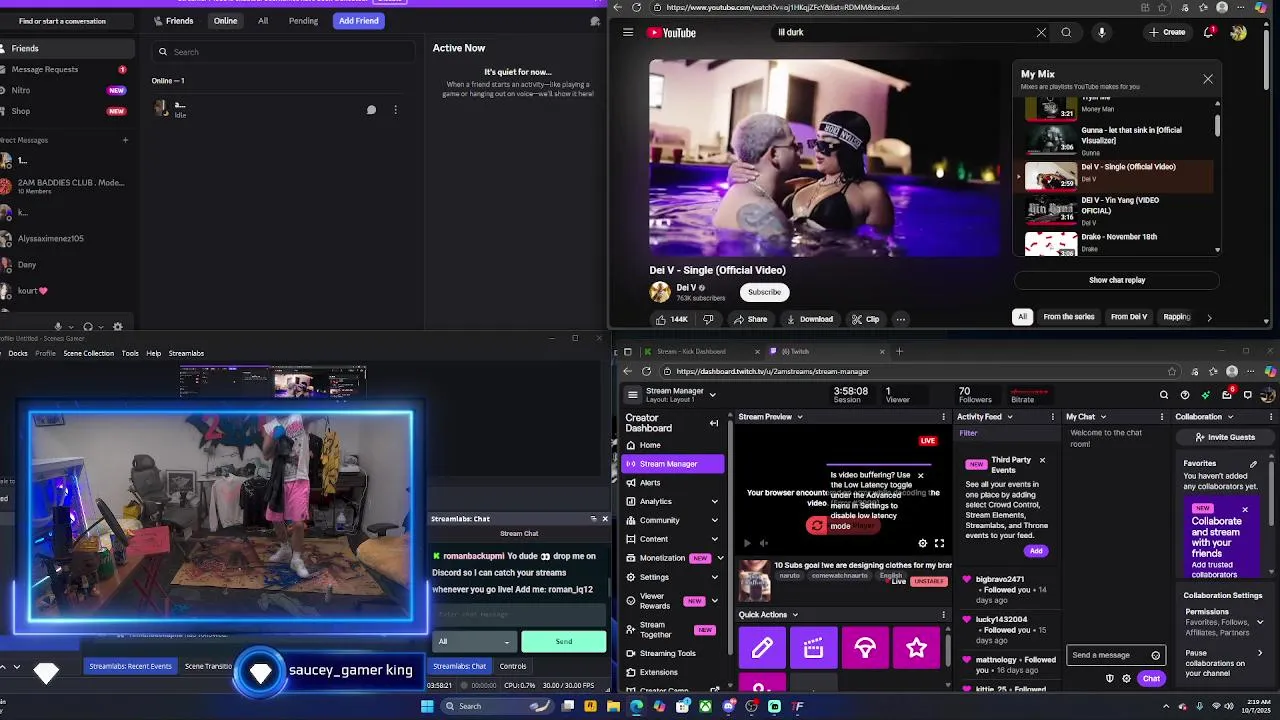Open the emote picker in My Chat
The image size is (1280, 720).
pyautogui.click(x=1156, y=655)
